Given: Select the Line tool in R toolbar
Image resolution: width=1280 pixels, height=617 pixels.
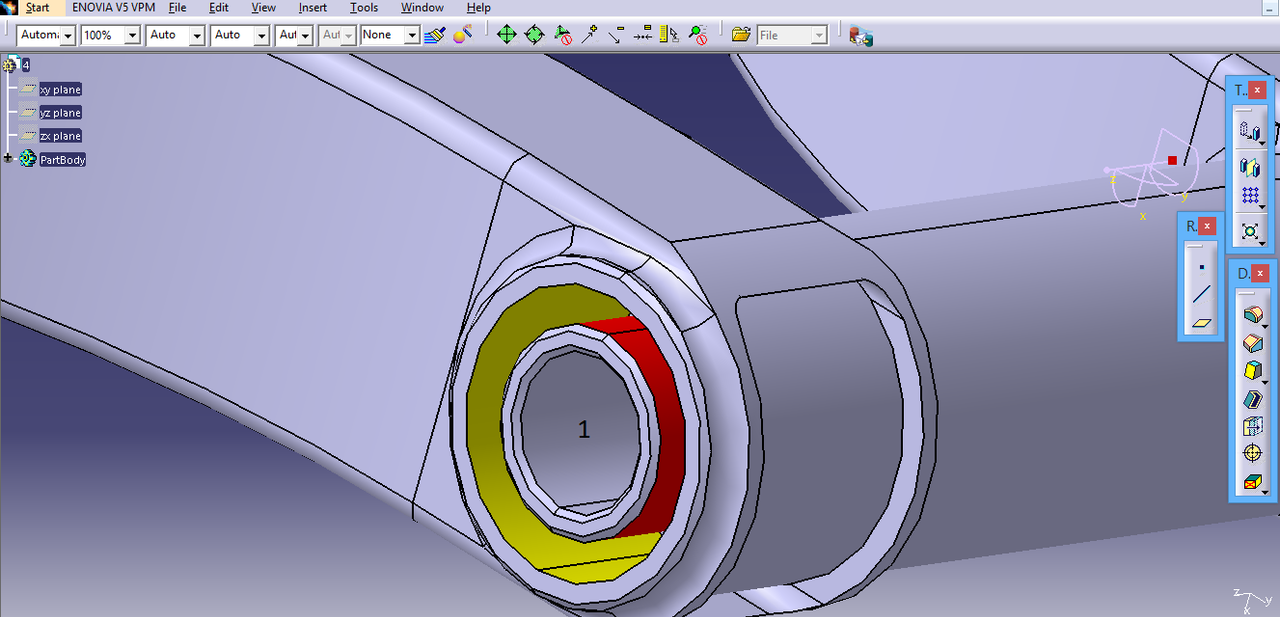Looking at the screenshot, I should pos(1201,295).
